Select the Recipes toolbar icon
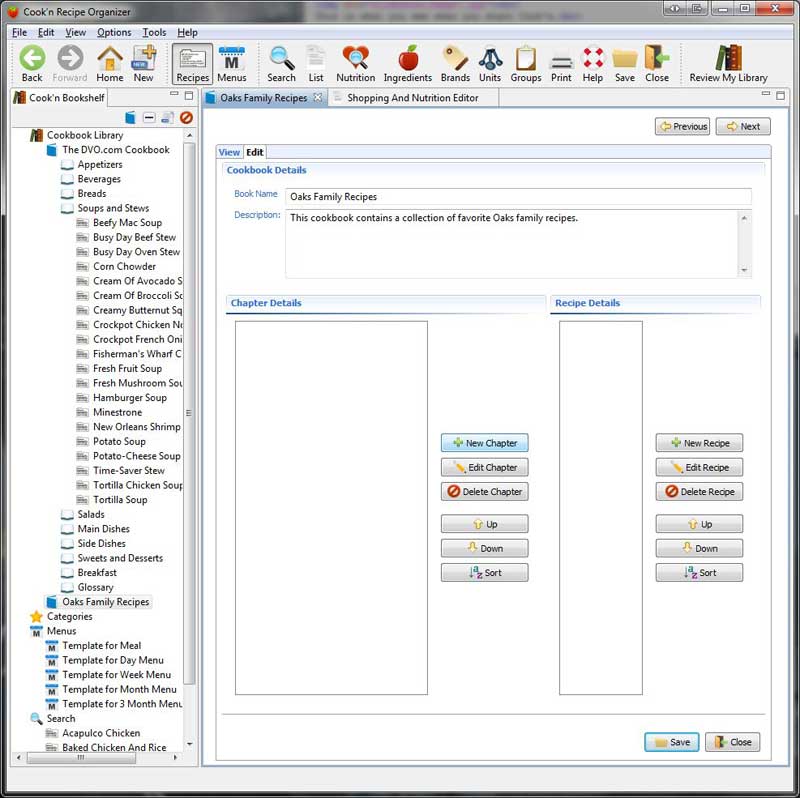This screenshot has height=798, width=800. click(x=192, y=64)
